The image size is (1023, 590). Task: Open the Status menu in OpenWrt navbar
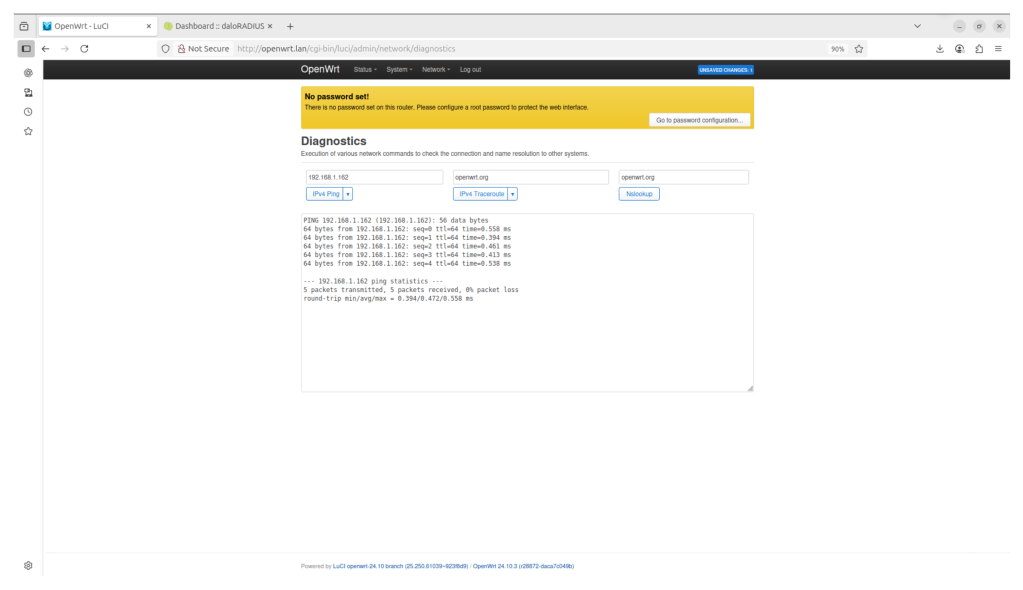tap(365, 70)
